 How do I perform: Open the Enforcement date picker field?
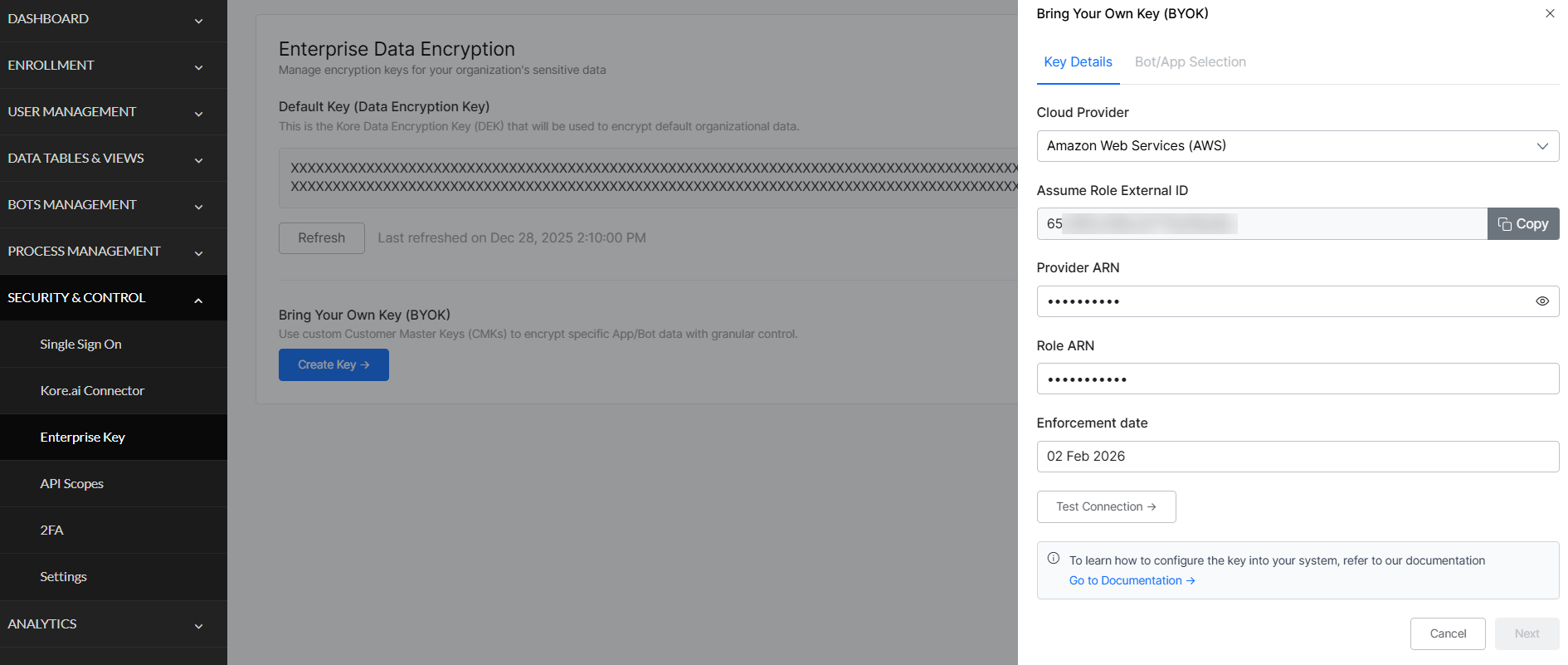point(1297,457)
